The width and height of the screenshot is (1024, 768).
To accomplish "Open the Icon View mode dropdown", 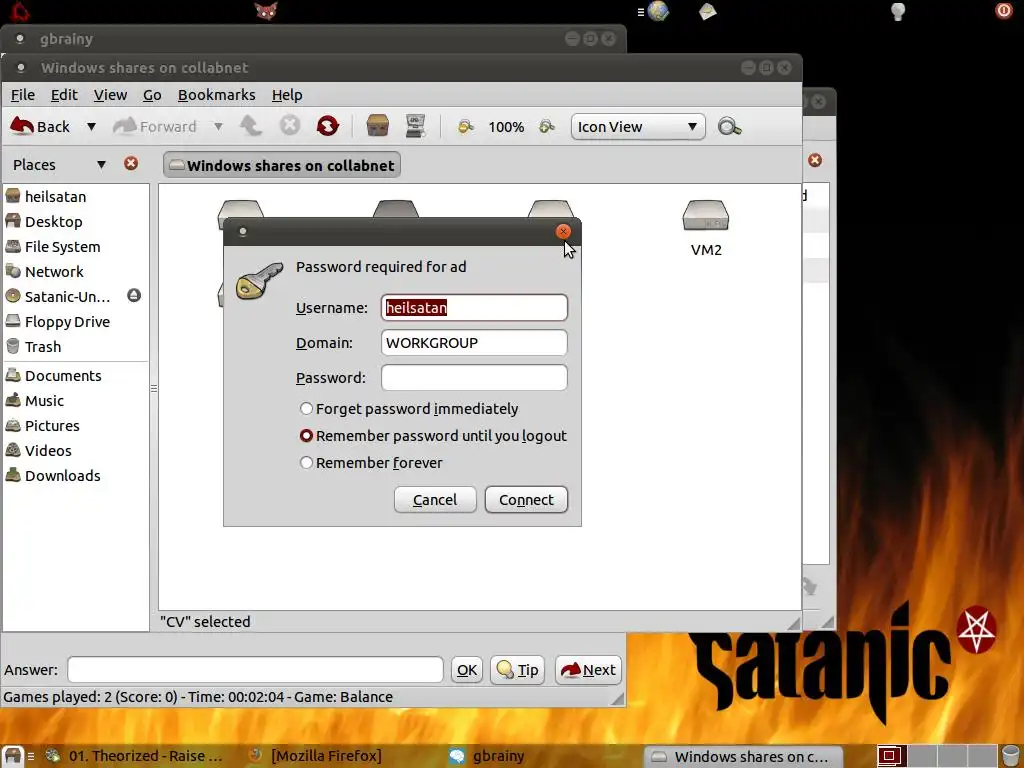I will pos(637,127).
